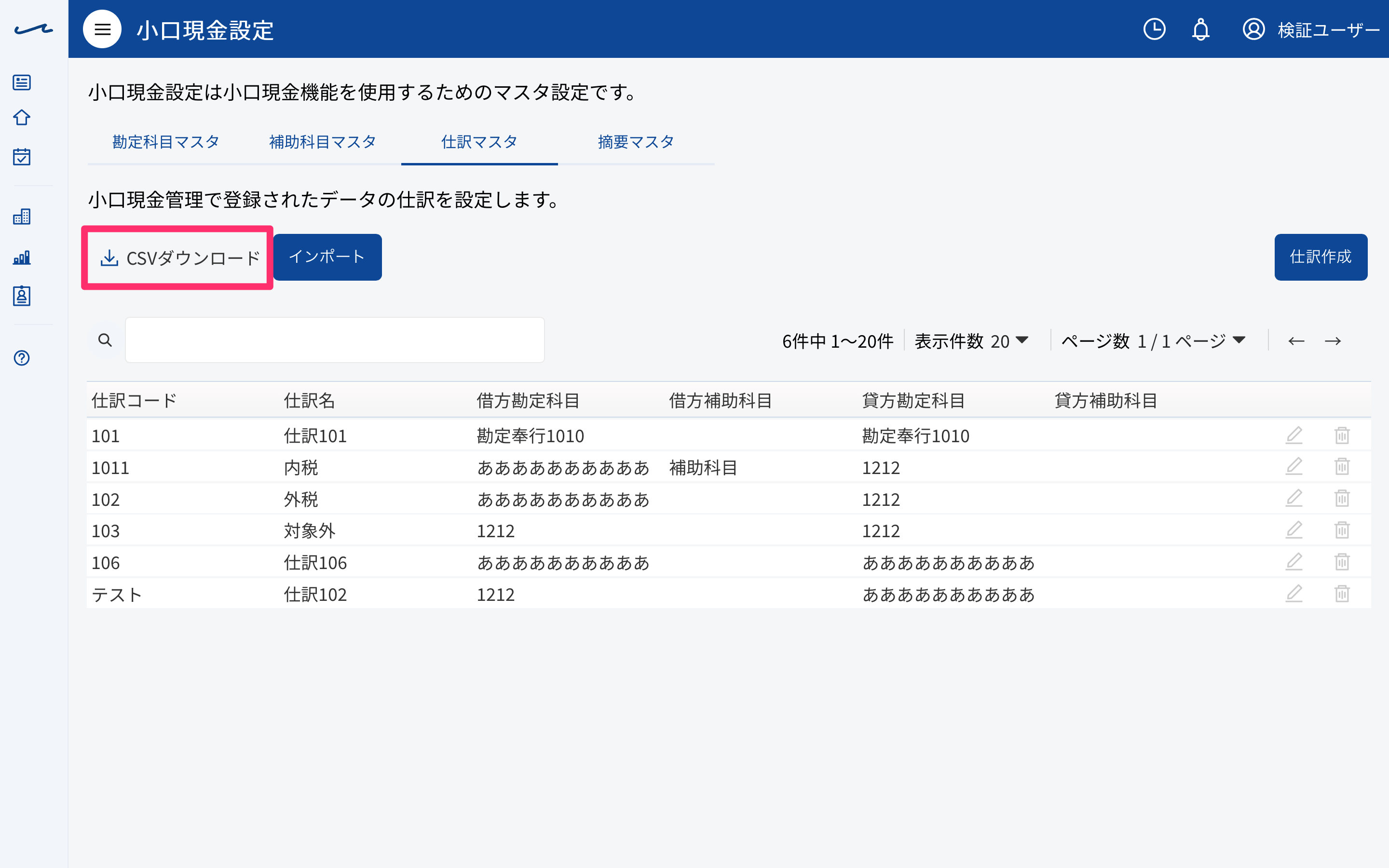Viewport: 1389px width, 868px height.
Task: Open the building sidebar icon
Action: (x=22, y=217)
